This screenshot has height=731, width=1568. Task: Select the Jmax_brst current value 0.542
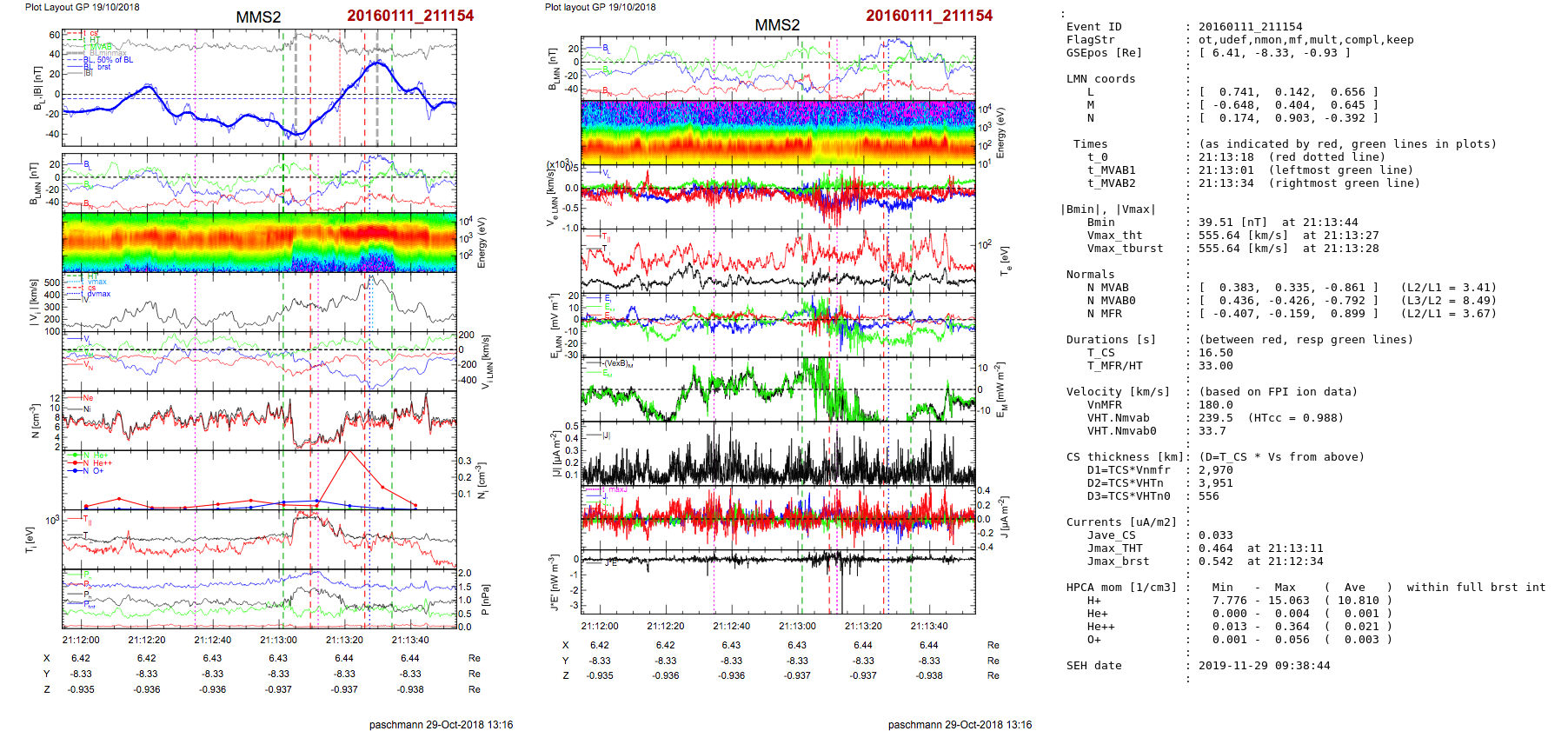(x=1215, y=562)
